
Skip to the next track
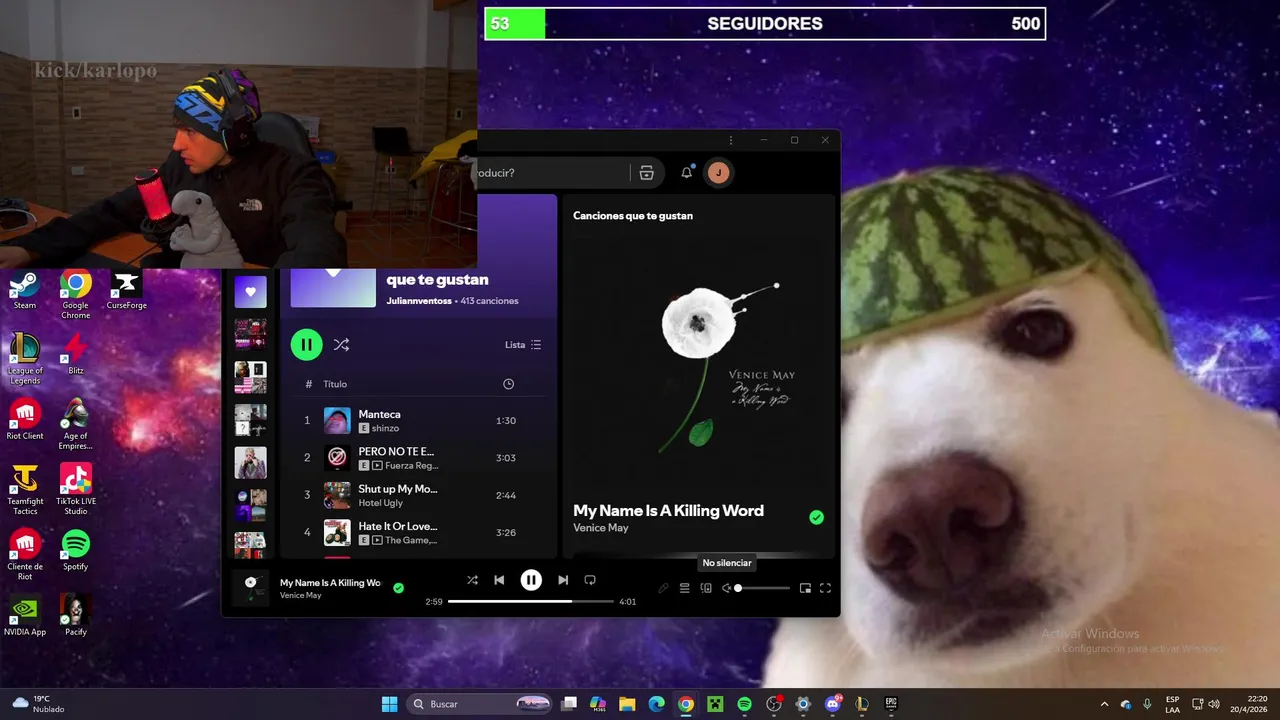pos(563,580)
